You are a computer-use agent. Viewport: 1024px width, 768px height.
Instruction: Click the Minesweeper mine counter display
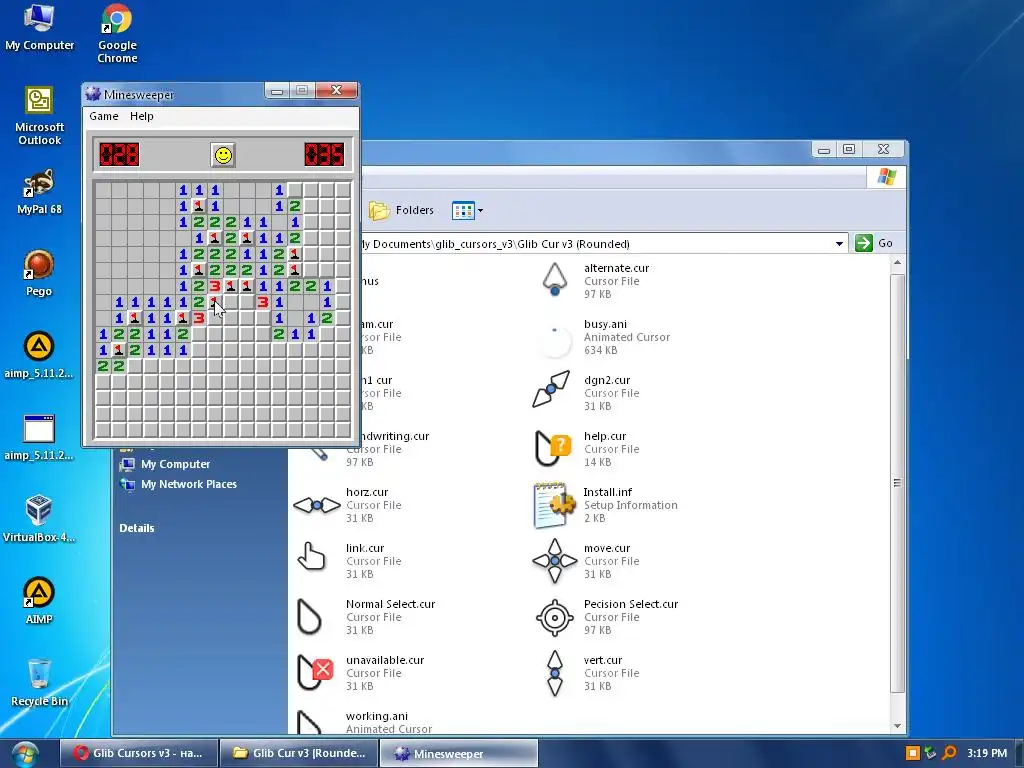[119, 155]
